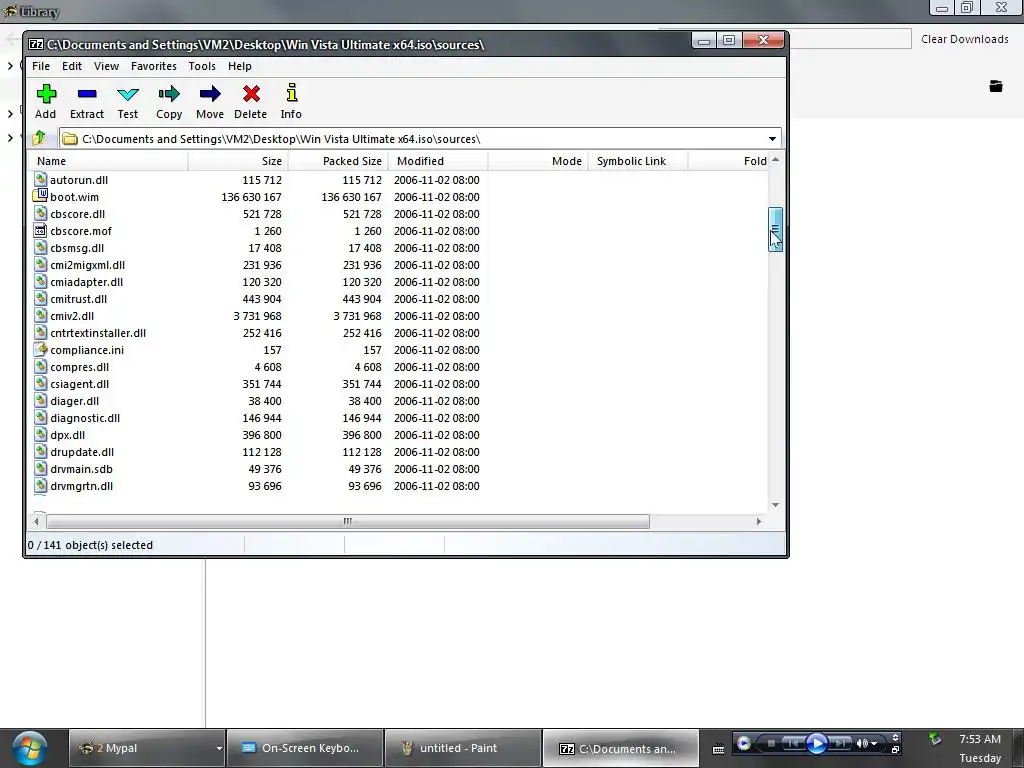
Task: Click the Copy toolbar icon
Action: (x=168, y=95)
